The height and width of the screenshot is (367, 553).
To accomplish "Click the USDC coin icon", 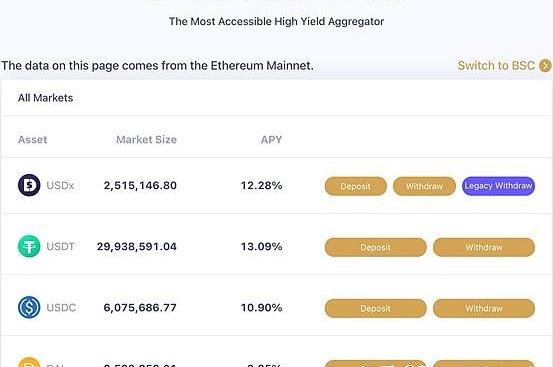I will point(29,307).
